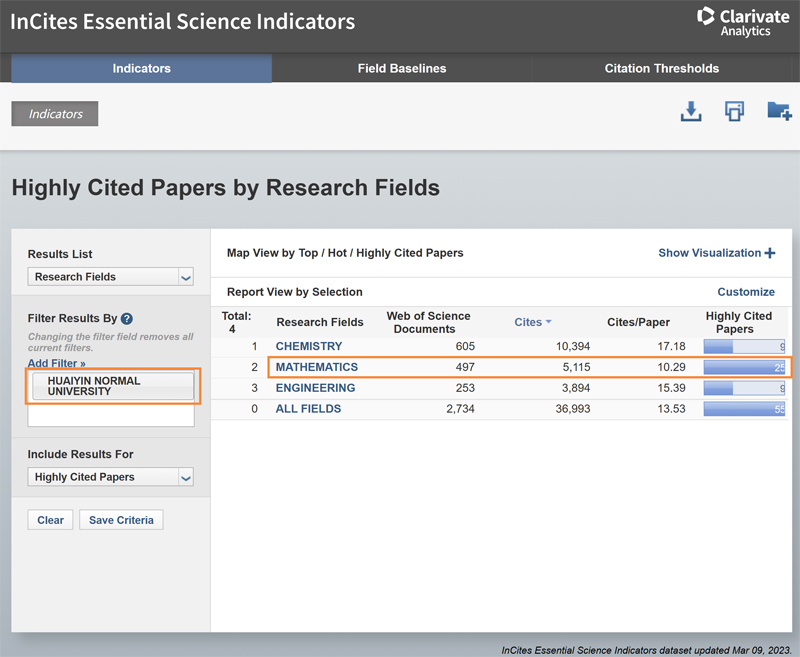The image size is (800, 657).
Task: Click the help question mark icon
Action: click(127, 319)
